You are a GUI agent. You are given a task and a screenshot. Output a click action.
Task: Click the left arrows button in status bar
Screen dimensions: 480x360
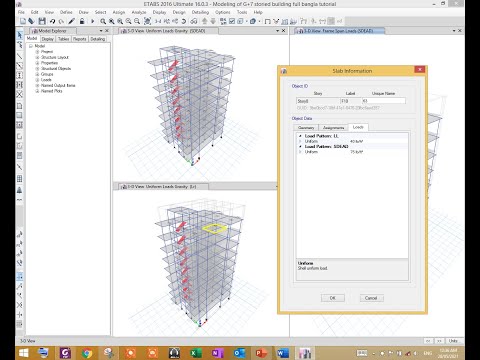[x=428, y=341]
